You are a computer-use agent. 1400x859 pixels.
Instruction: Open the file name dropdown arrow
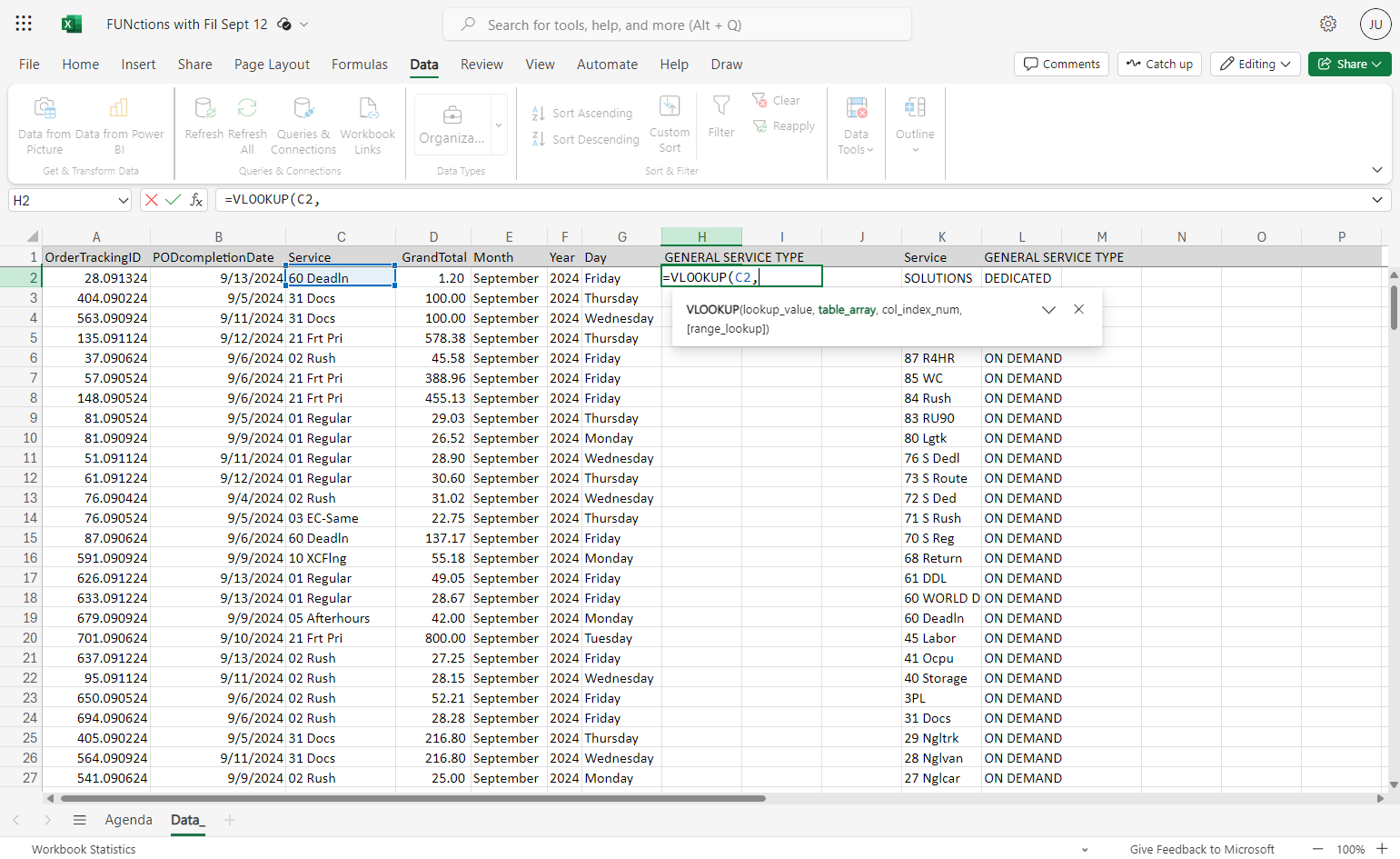click(304, 25)
